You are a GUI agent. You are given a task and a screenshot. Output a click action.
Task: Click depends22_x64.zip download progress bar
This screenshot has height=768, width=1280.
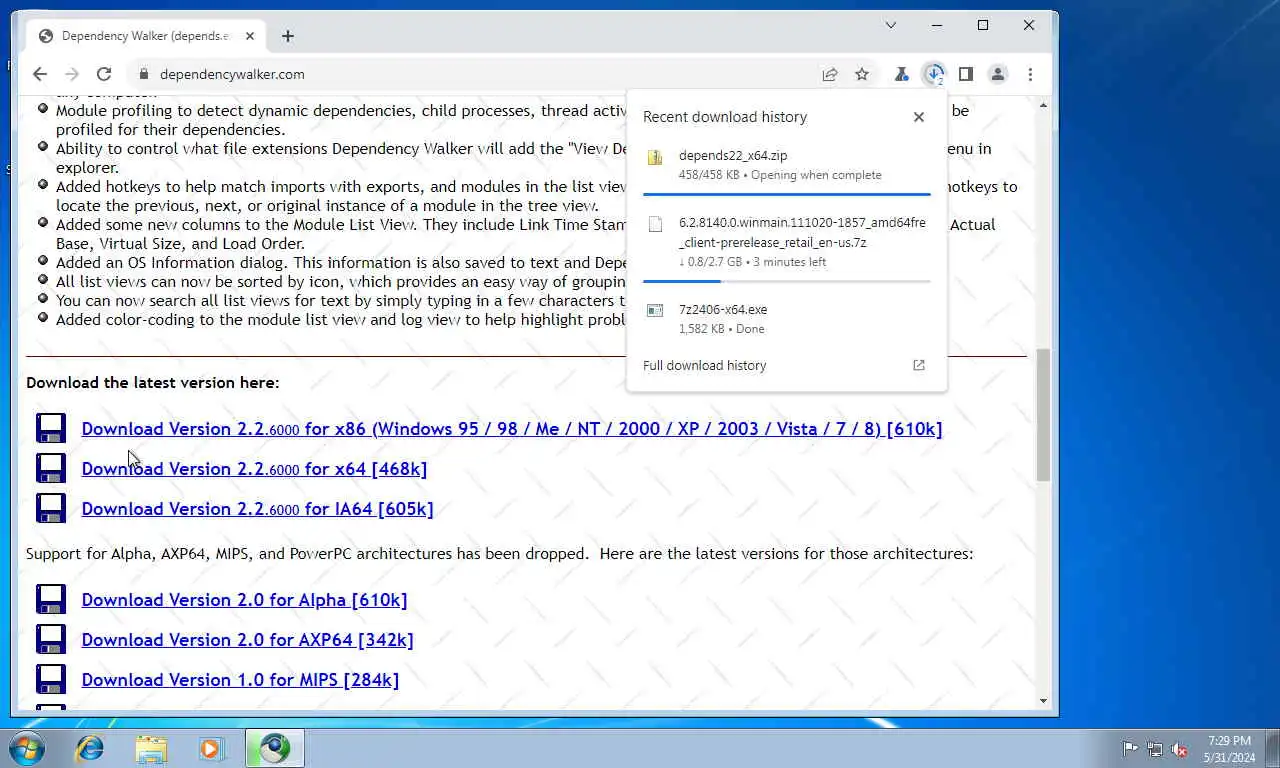pos(786,194)
